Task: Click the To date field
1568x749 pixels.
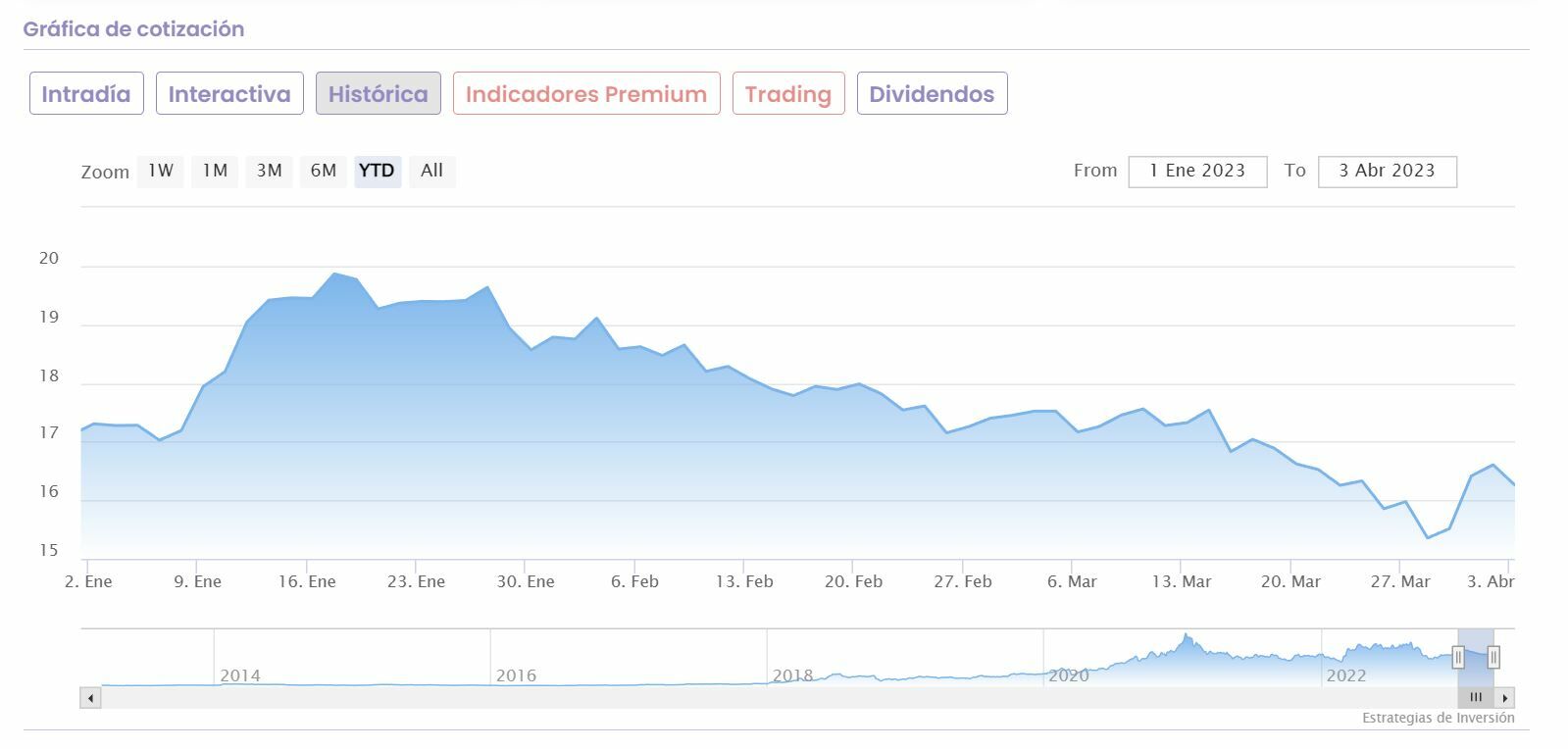Action: tap(1387, 171)
